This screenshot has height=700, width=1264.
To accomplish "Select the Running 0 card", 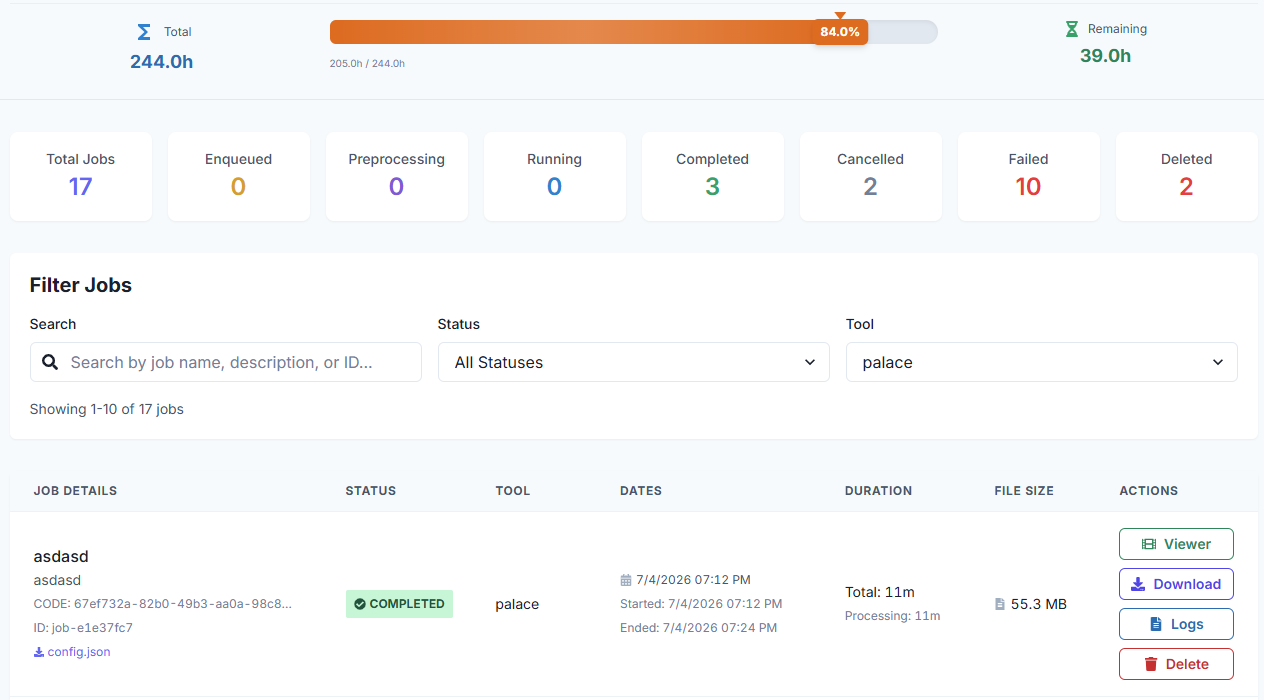I will pos(555,176).
